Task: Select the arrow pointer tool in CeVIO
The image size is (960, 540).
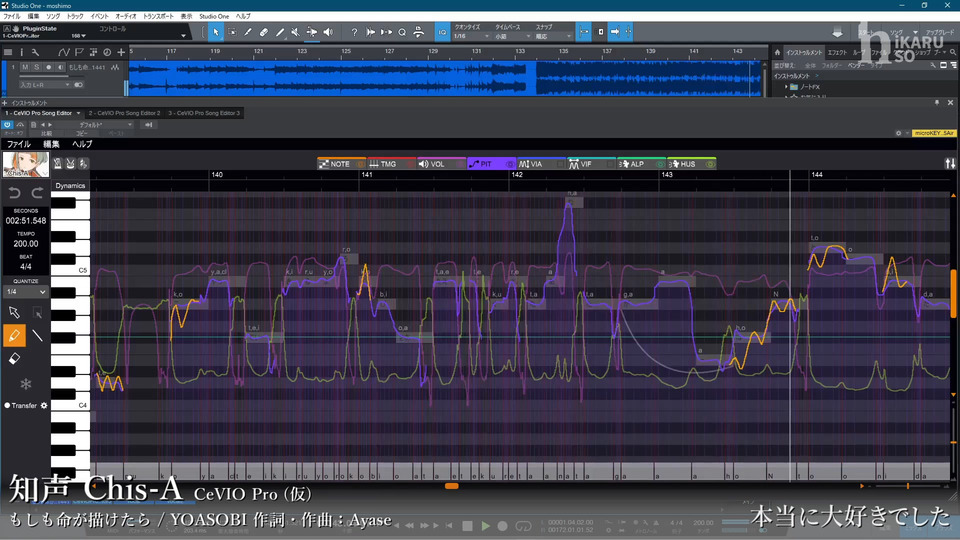Action: [x=15, y=313]
